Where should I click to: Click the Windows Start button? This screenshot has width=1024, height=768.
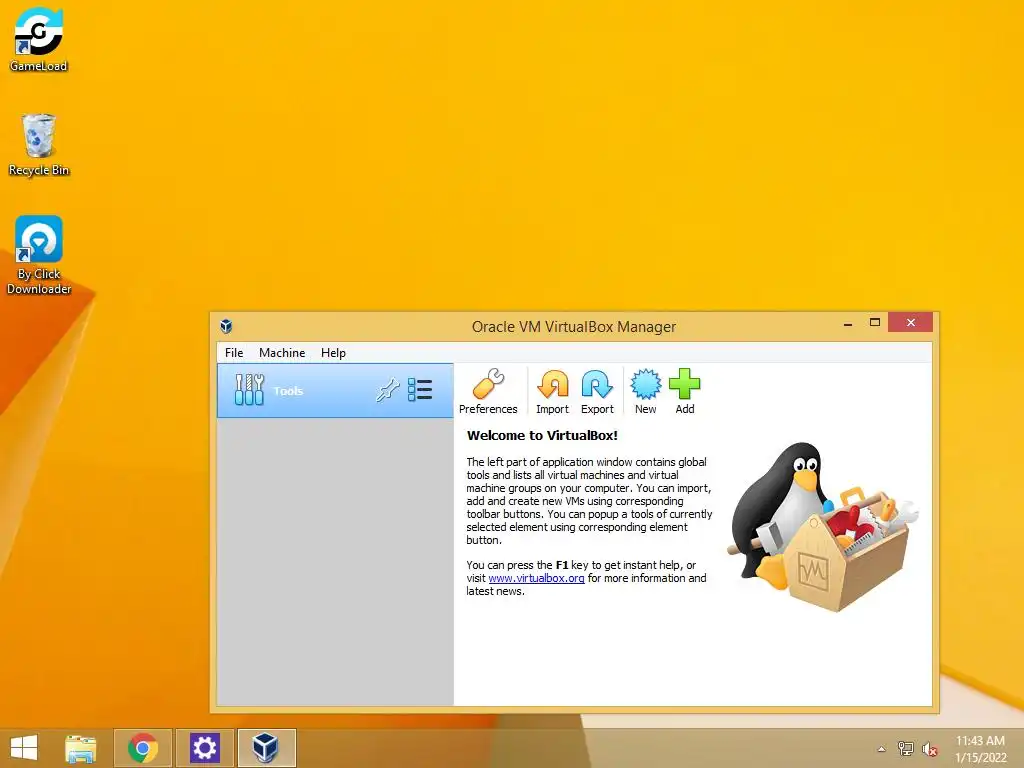click(x=24, y=748)
